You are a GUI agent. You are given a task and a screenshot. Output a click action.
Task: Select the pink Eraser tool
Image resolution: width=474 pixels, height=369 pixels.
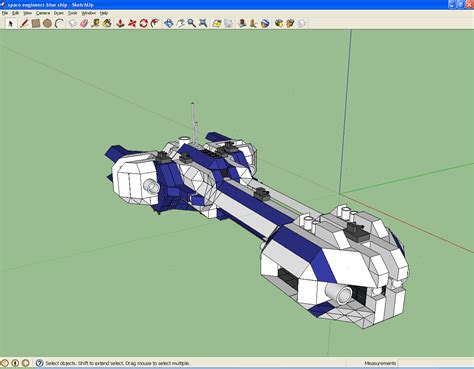[x=84, y=23]
